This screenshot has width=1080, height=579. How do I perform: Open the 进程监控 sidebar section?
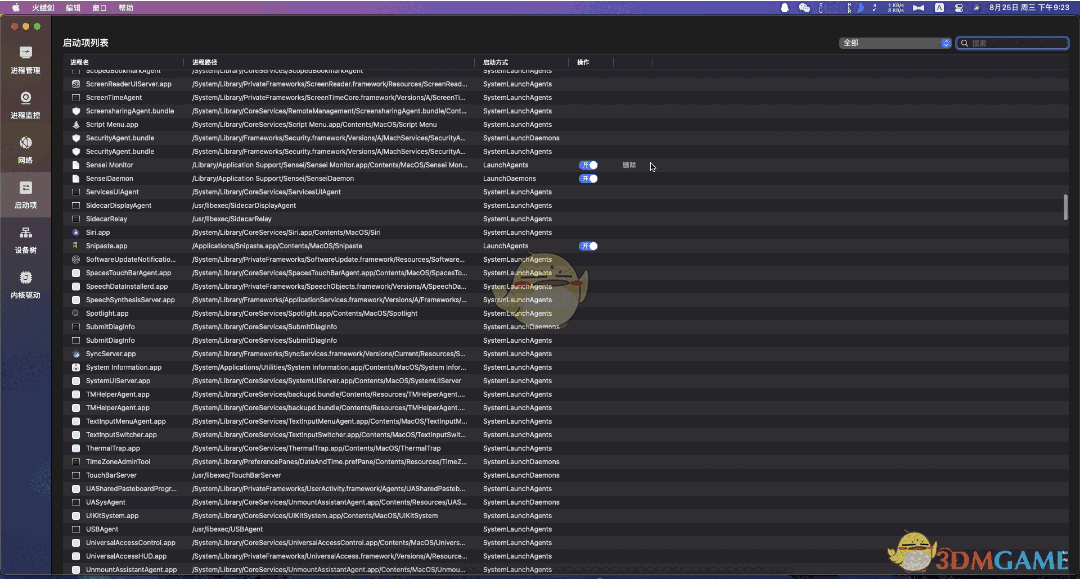26,103
